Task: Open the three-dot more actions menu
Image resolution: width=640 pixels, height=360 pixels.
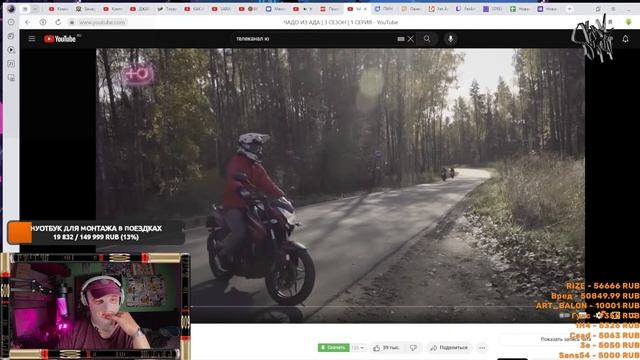Action: [x=482, y=348]
